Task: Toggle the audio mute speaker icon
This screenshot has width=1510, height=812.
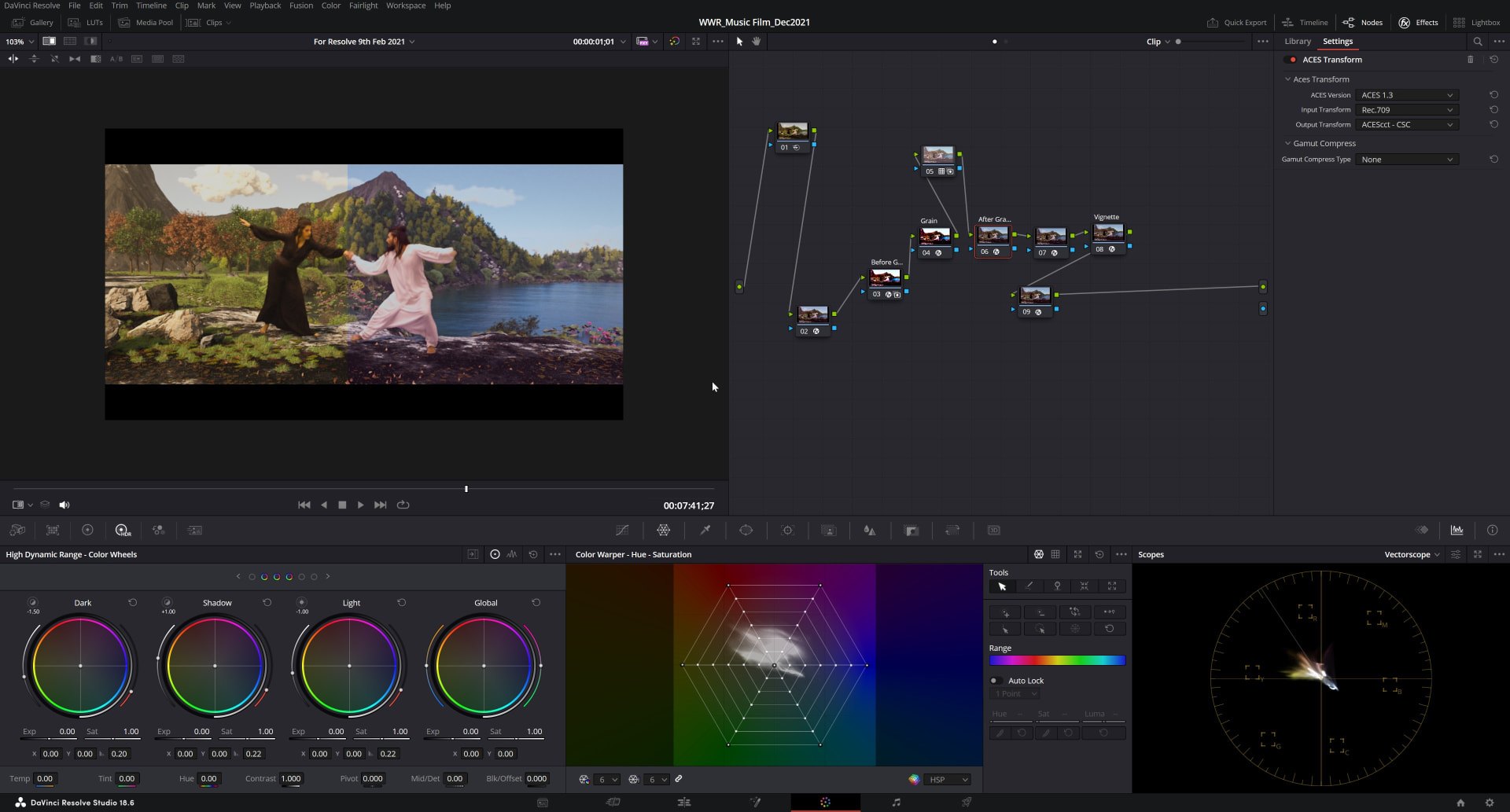Action: [64, 505]
